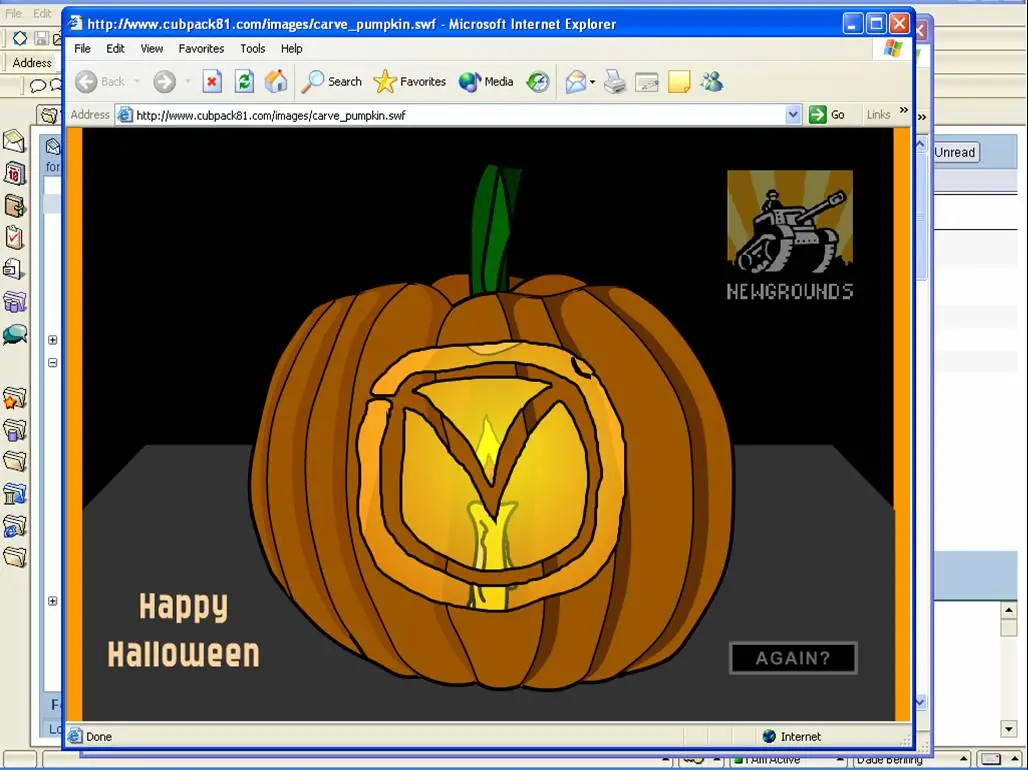Collapse the tree item marked with minus

click(52, 362)
